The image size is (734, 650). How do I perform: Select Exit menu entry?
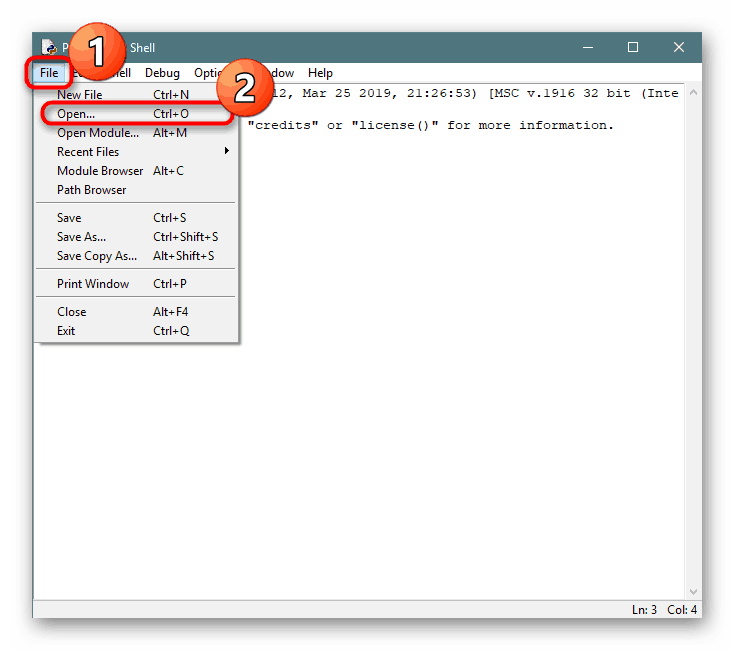(x=137, y=331)
